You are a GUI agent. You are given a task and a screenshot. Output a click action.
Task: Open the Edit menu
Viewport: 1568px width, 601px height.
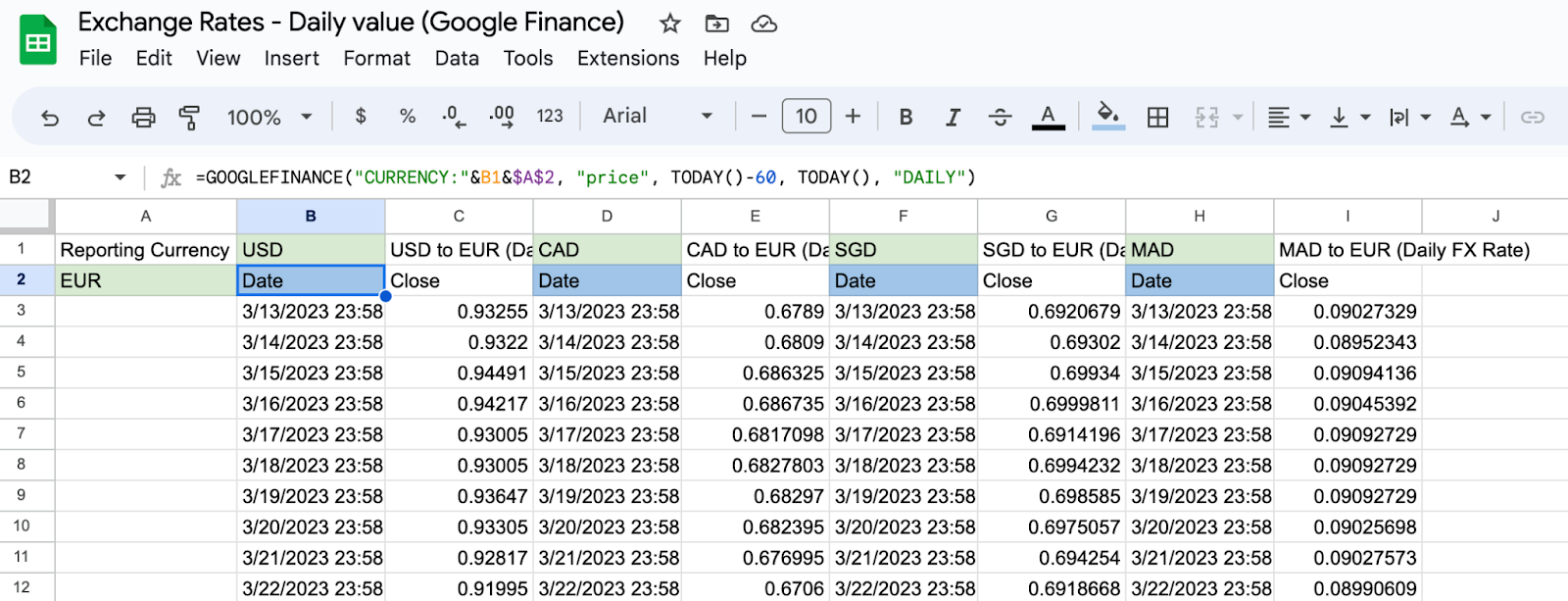tap(154, 59)
